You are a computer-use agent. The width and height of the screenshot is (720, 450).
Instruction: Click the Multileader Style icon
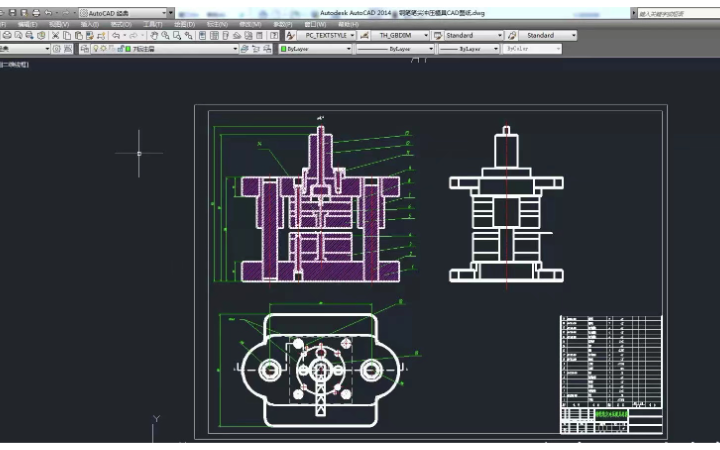point(512,35)
